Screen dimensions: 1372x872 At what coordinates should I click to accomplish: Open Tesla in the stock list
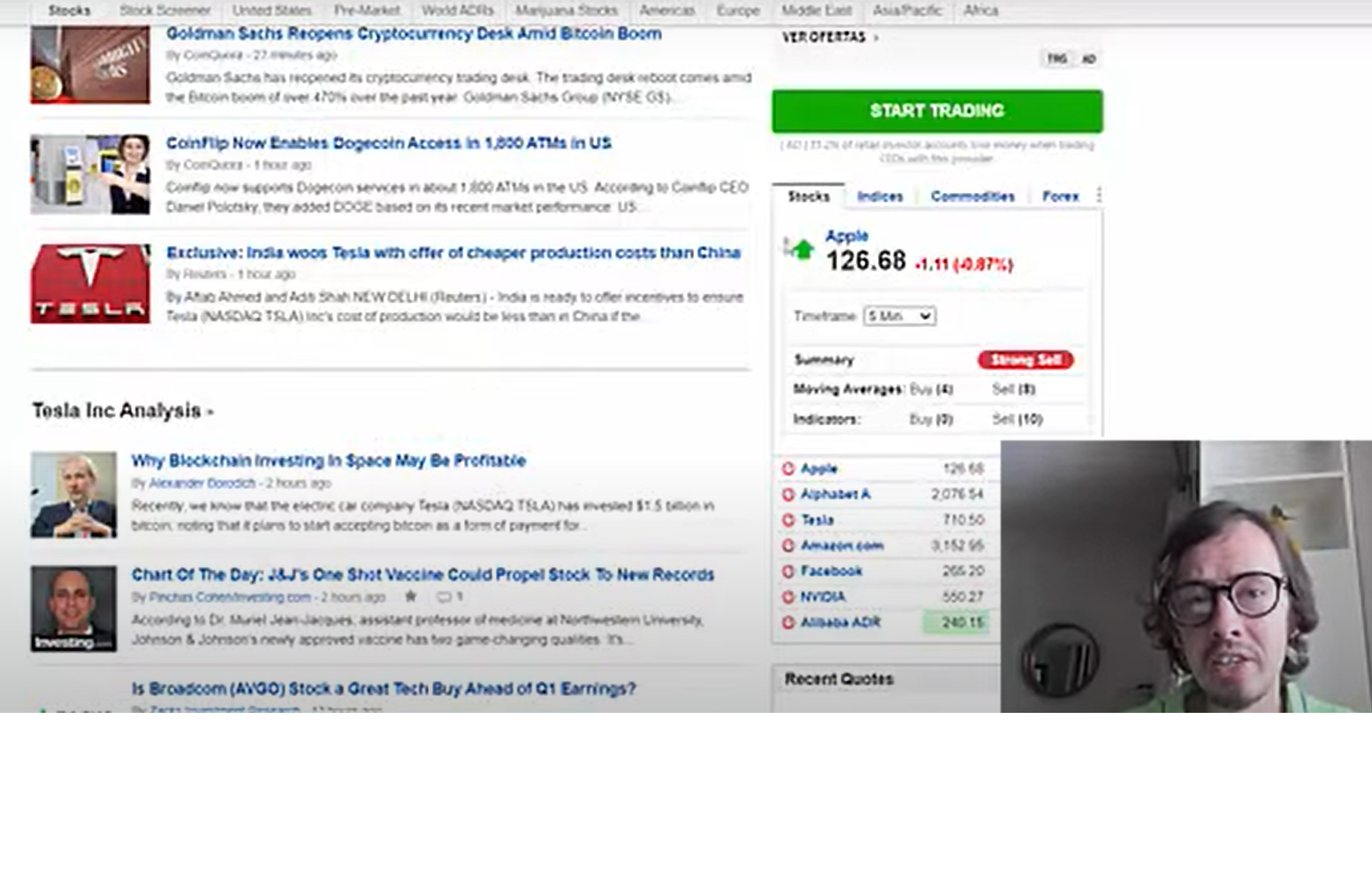coord(817,520)
